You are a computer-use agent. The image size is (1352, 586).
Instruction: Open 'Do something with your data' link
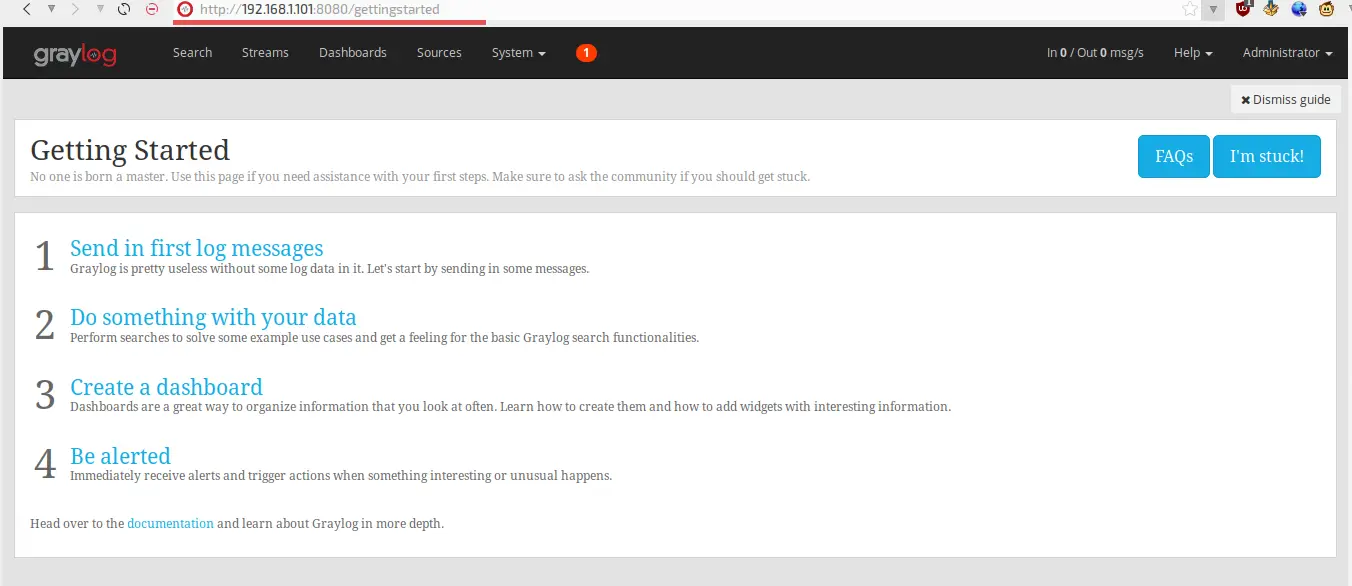(213, 317)
